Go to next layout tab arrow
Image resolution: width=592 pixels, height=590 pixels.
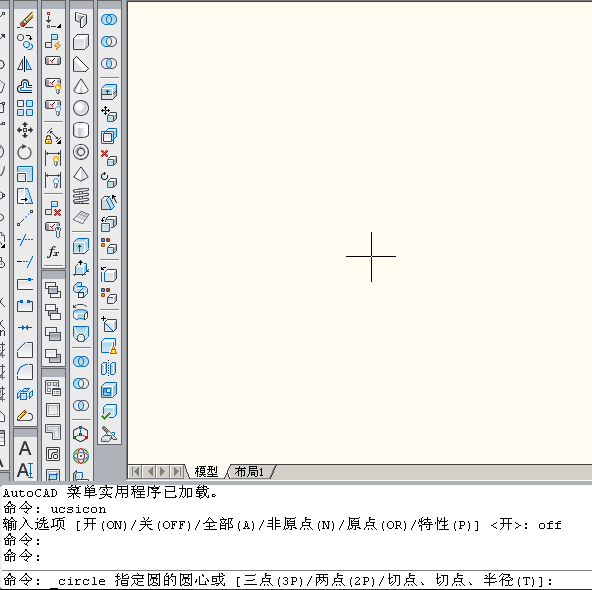[x=163, y=471]
